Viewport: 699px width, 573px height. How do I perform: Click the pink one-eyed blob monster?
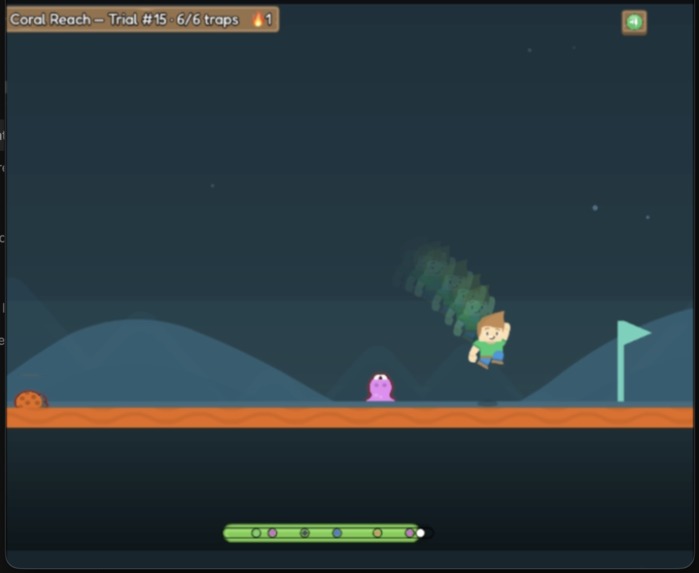(x=380, y=388)
